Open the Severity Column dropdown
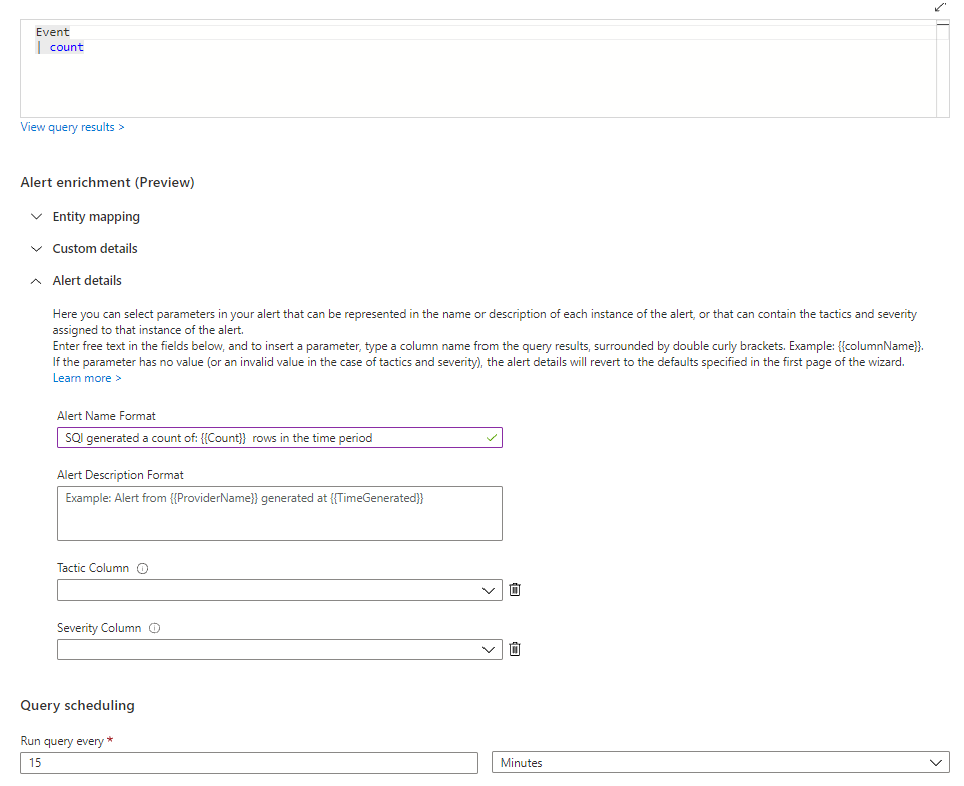This screenshot has width=964, height=786. point(279,650)
